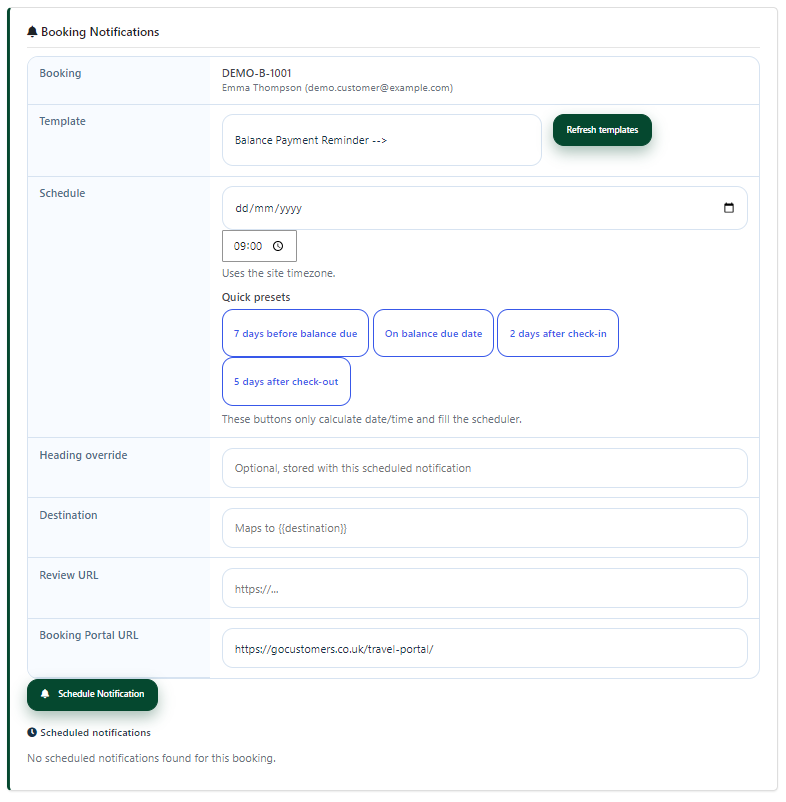Click the 'Uses the site timezone.' hint
Image resolution: width=786 pixels, height=802 pixels.
(279, 273)
